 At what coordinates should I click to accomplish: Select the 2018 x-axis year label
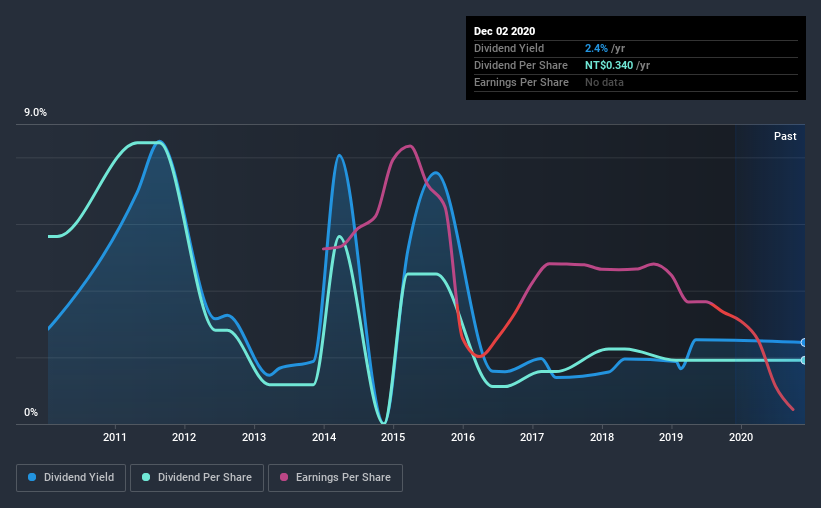tap(602, 437)
